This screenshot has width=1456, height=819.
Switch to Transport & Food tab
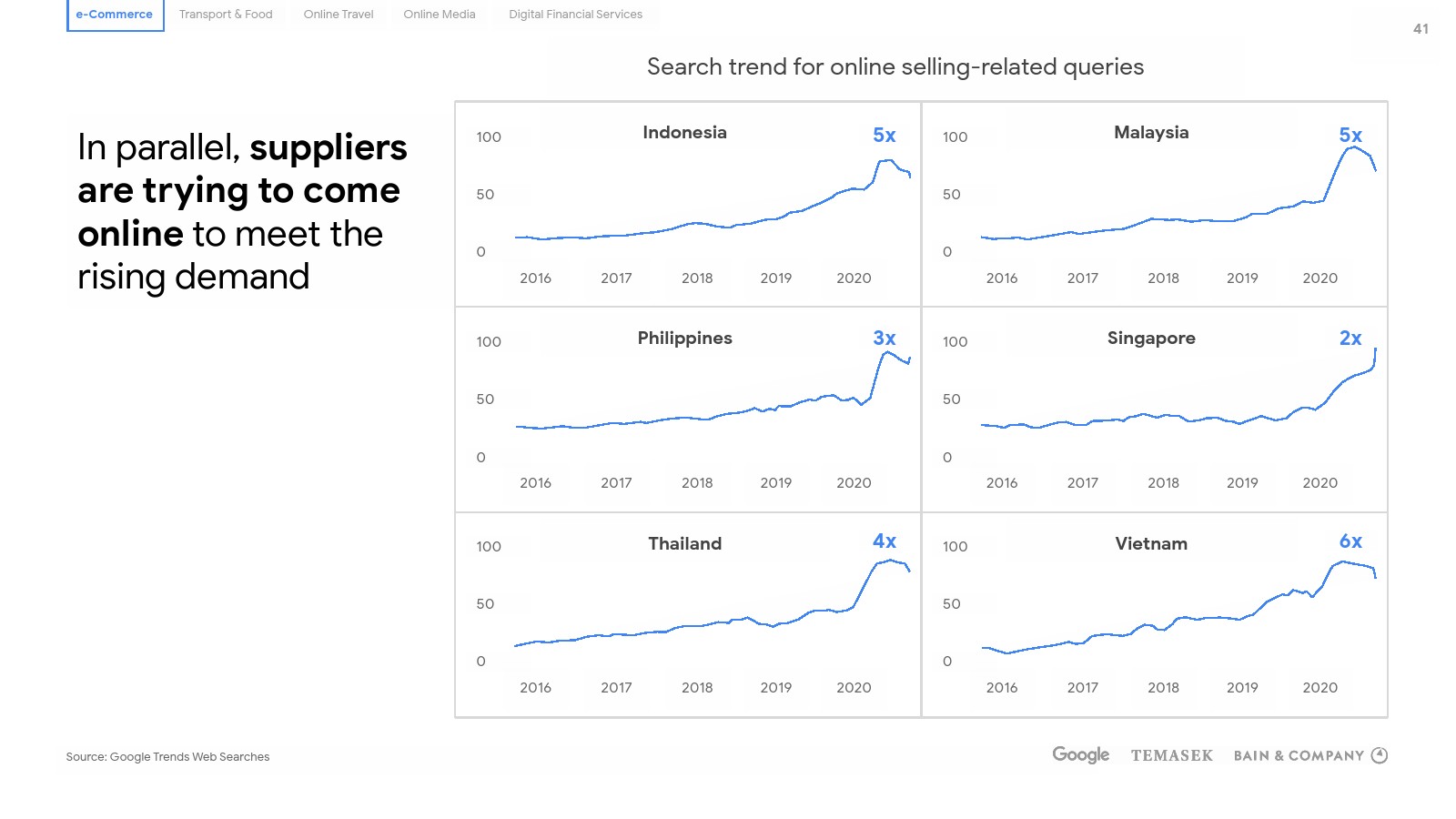coord(226,15)
